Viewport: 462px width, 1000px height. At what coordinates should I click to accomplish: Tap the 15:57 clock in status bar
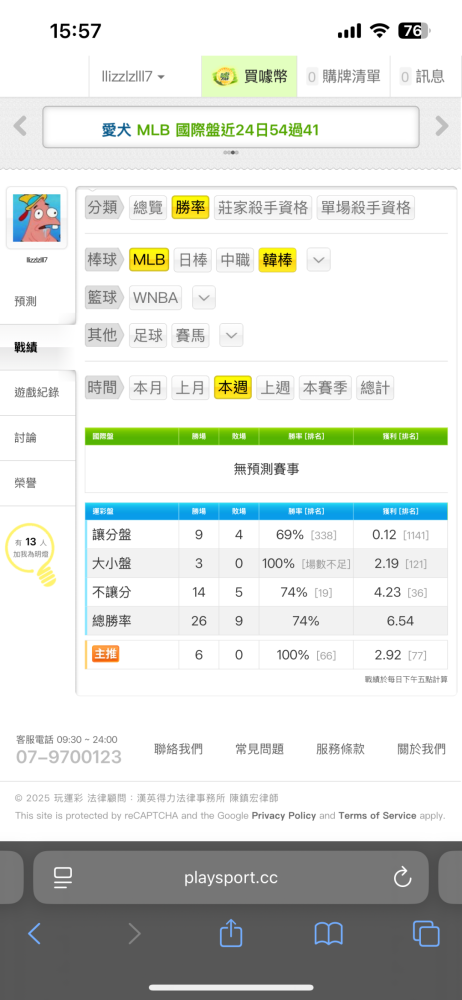[x=75, y=31]
